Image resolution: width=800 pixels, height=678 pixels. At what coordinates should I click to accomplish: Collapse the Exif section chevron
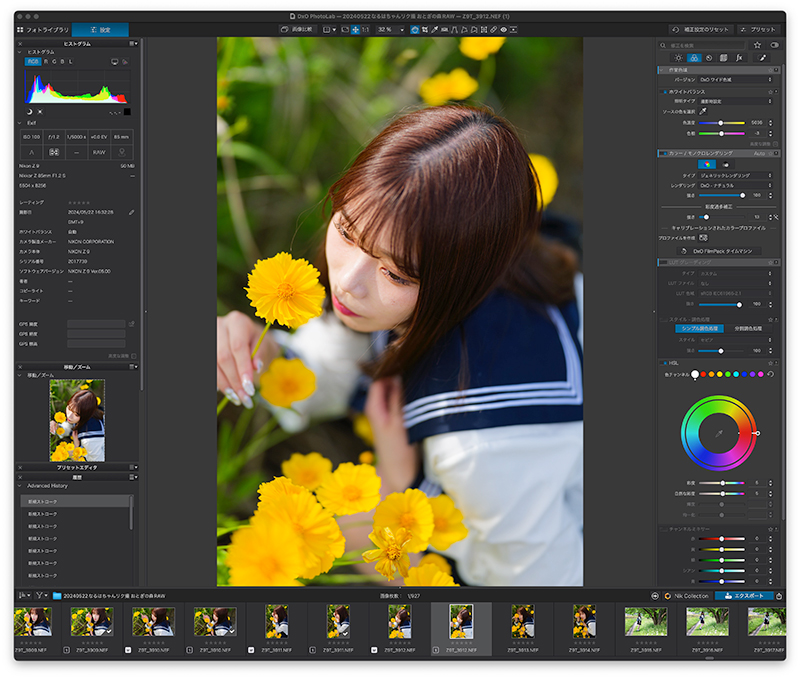20,123
